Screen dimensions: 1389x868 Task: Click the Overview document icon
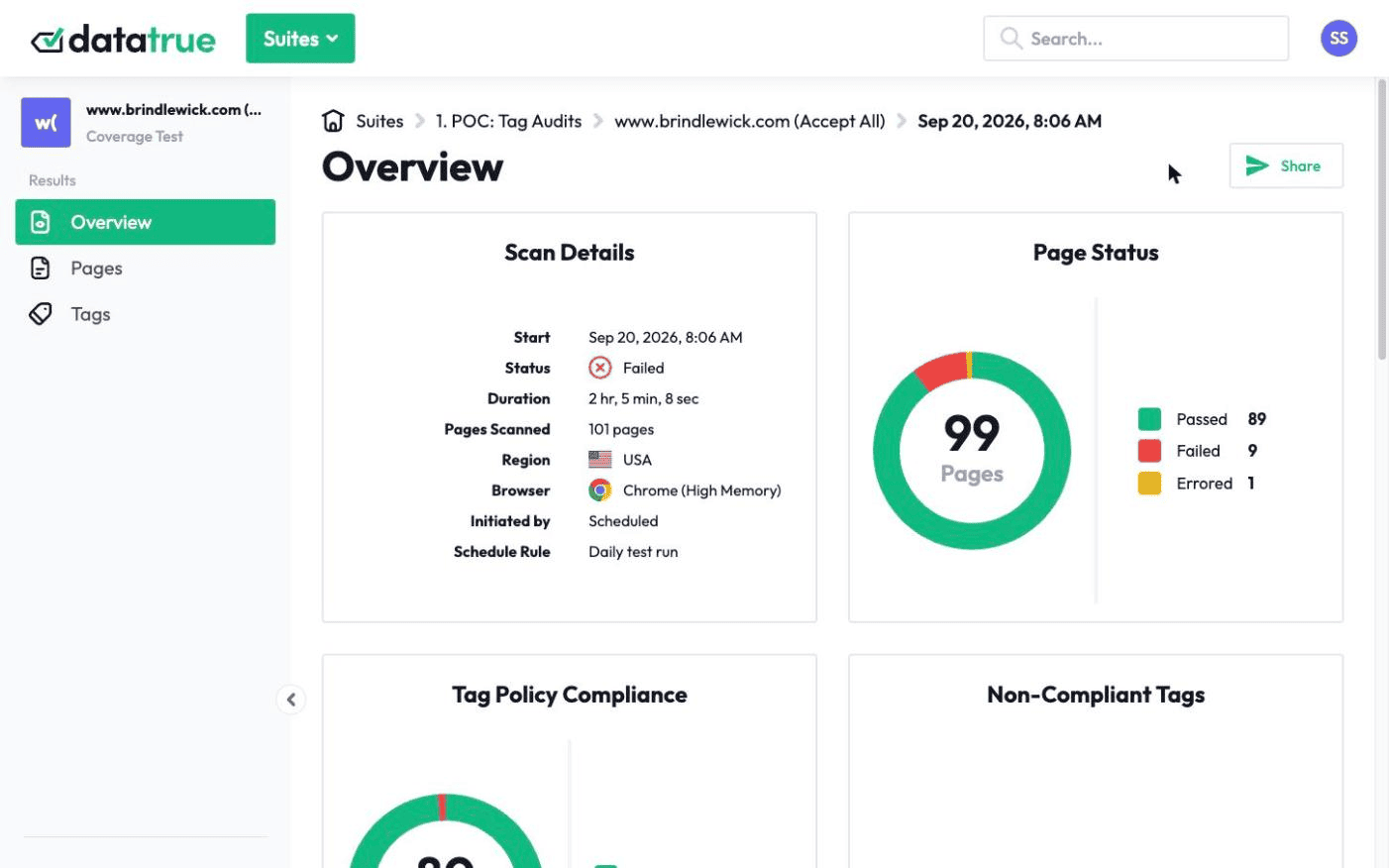coord(41,222)
